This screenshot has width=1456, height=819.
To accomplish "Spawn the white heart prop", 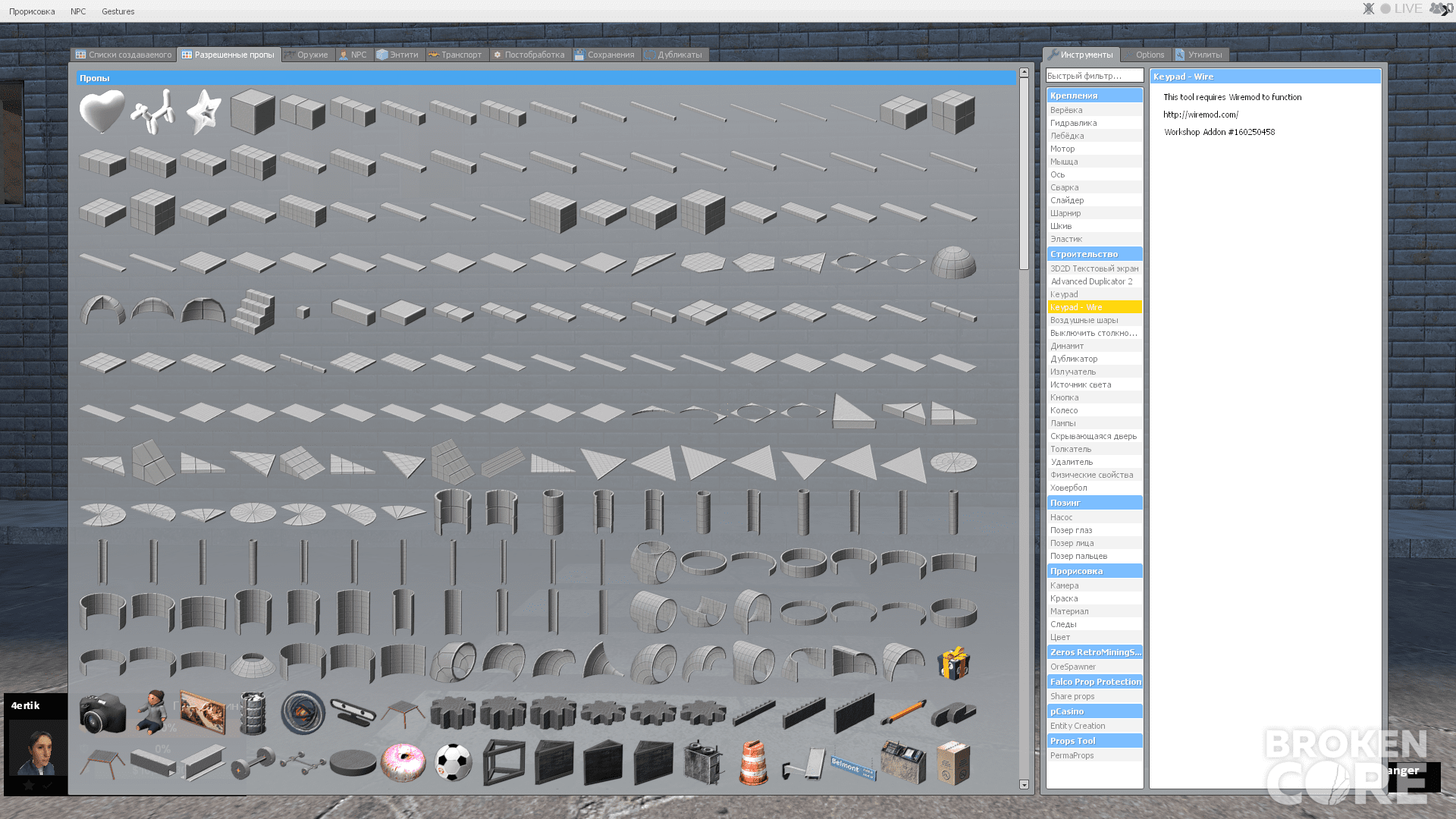I will pyautogui.click(x=102, y=112).
